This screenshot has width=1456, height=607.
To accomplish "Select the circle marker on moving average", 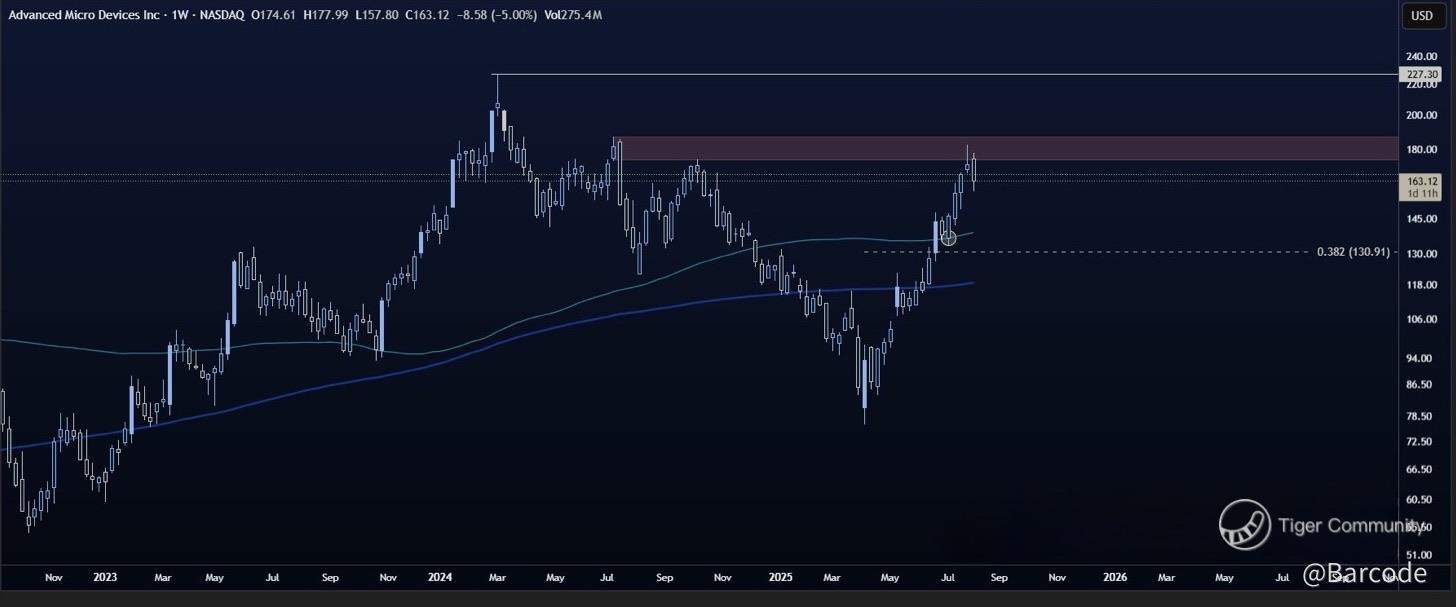I will (x=948, y=238).
